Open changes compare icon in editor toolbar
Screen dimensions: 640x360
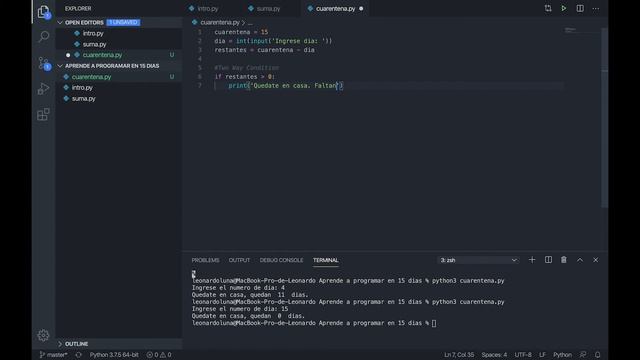pyautogui.click(x=548, y=8)
